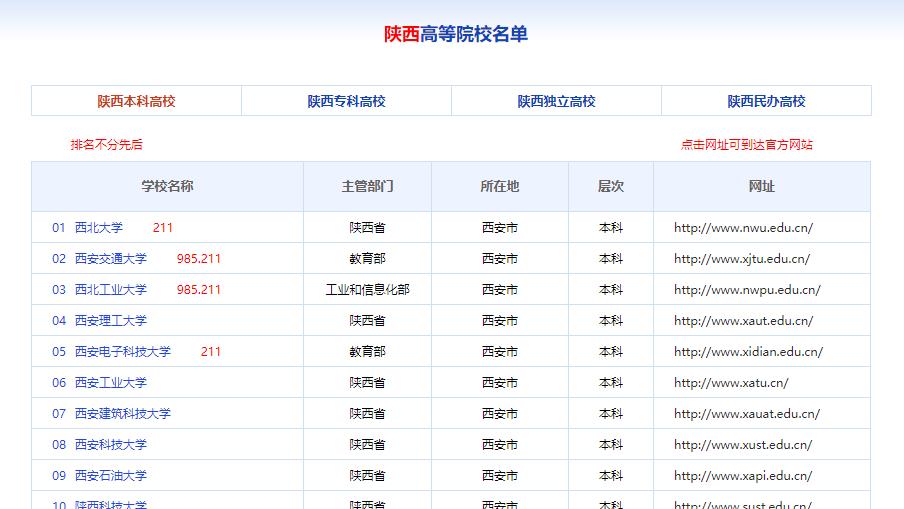The width and height of the screenshot is (904, 509).
Task: Click the 学校名称 column header
Action: (167, 186)
